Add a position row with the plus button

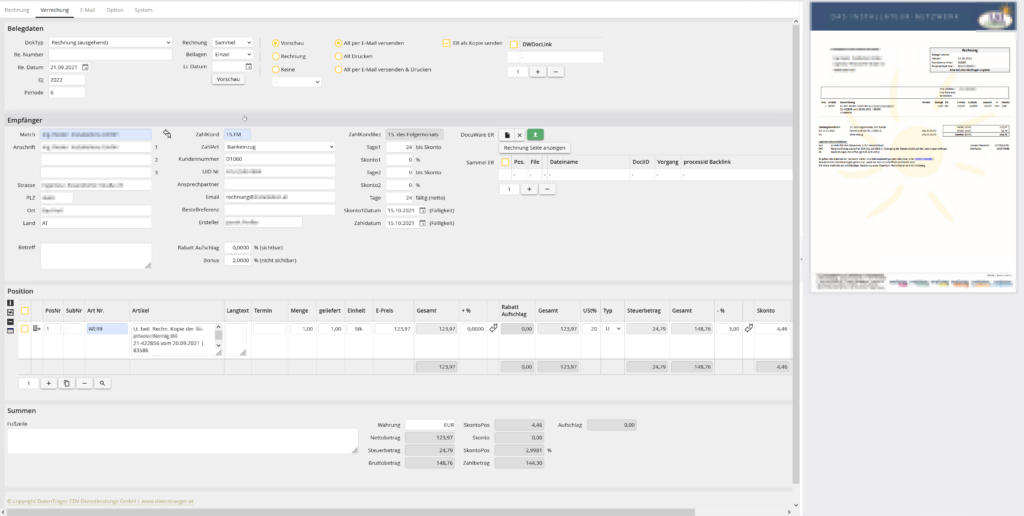(x=48, y=383)
